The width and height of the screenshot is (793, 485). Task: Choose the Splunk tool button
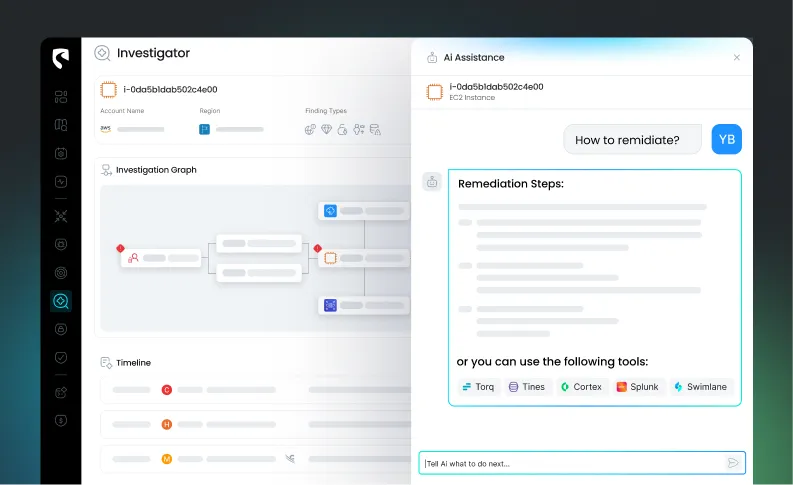[x=637, y=387]
